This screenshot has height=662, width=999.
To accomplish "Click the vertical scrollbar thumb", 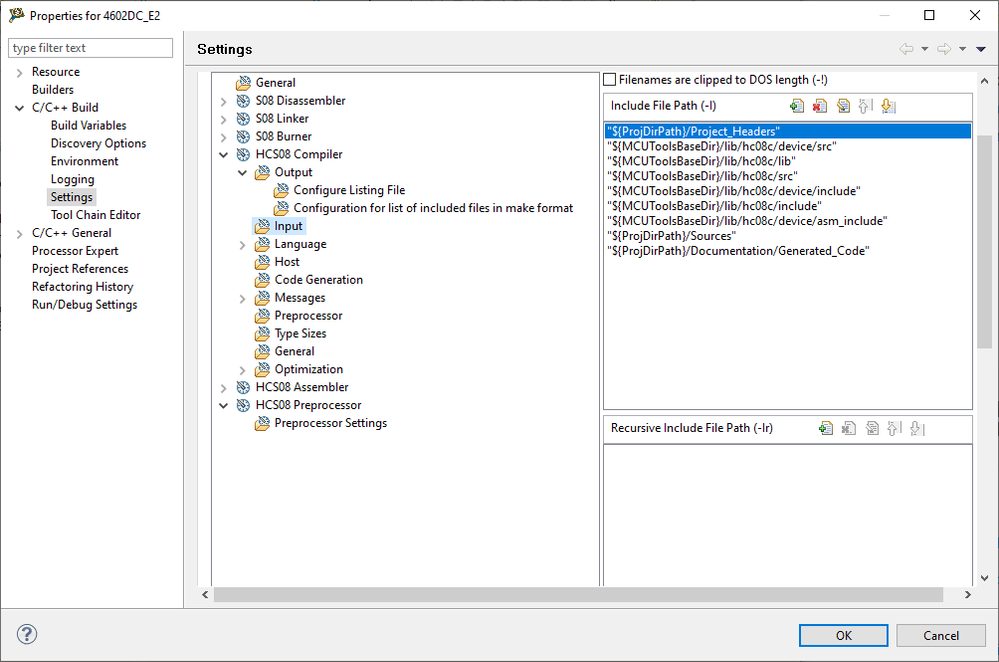I will [984, 242].
